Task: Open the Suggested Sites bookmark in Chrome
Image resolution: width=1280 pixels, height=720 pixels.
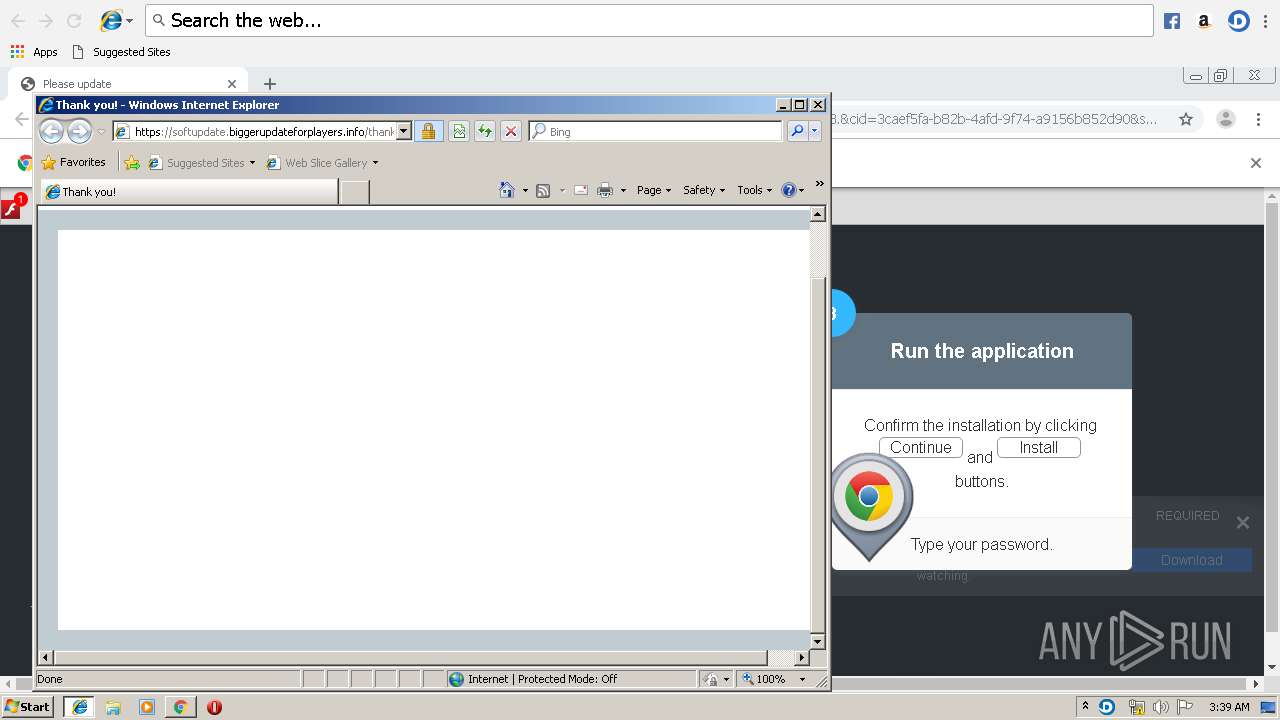Action: coord(121,52)
